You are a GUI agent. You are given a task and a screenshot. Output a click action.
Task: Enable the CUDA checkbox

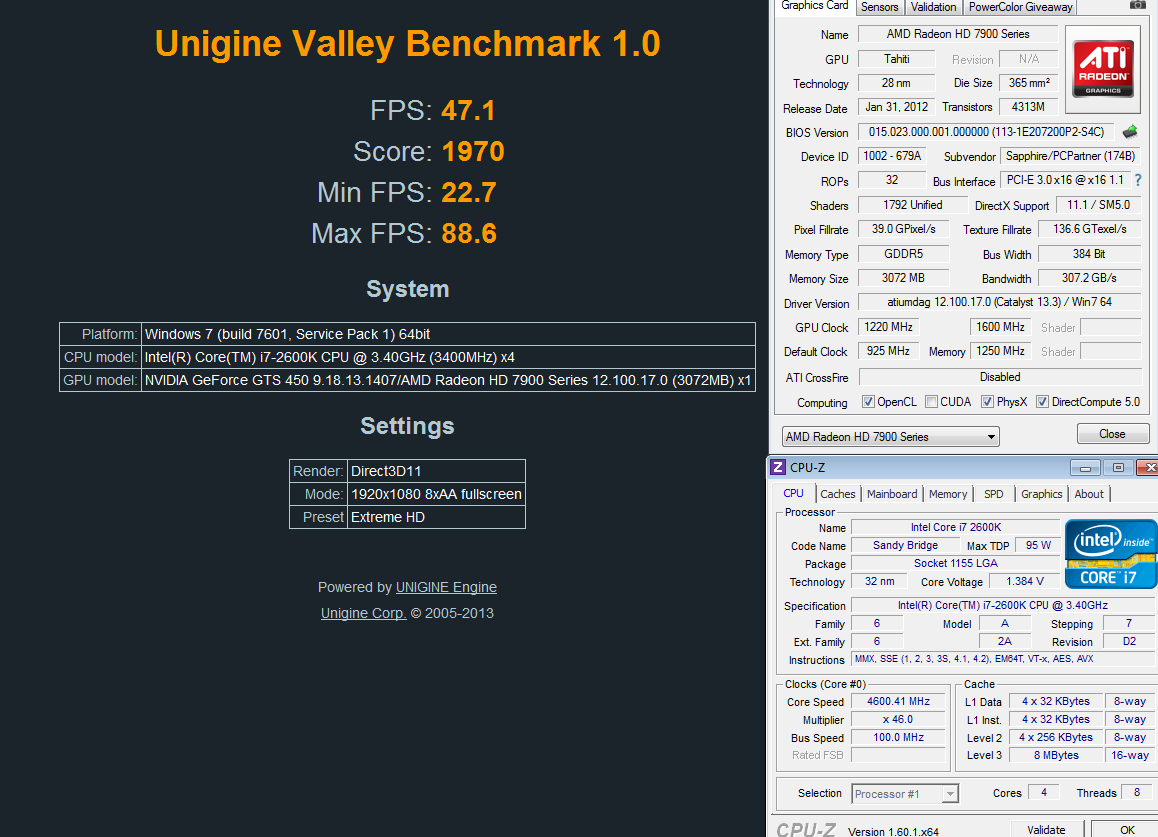(932, 402)
